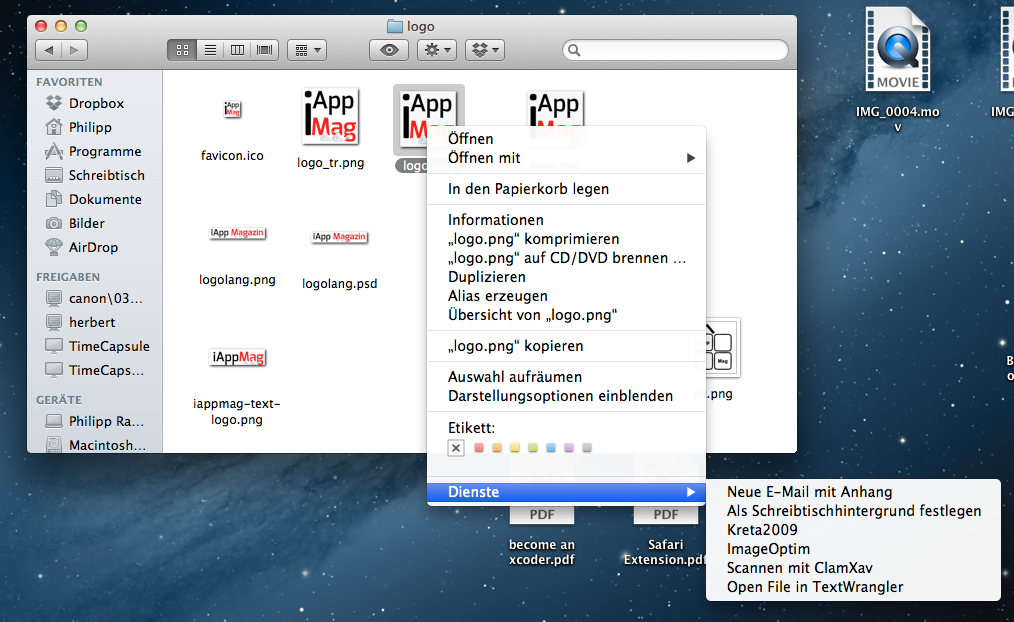Expand the Dienste submenu

(566, 492)
